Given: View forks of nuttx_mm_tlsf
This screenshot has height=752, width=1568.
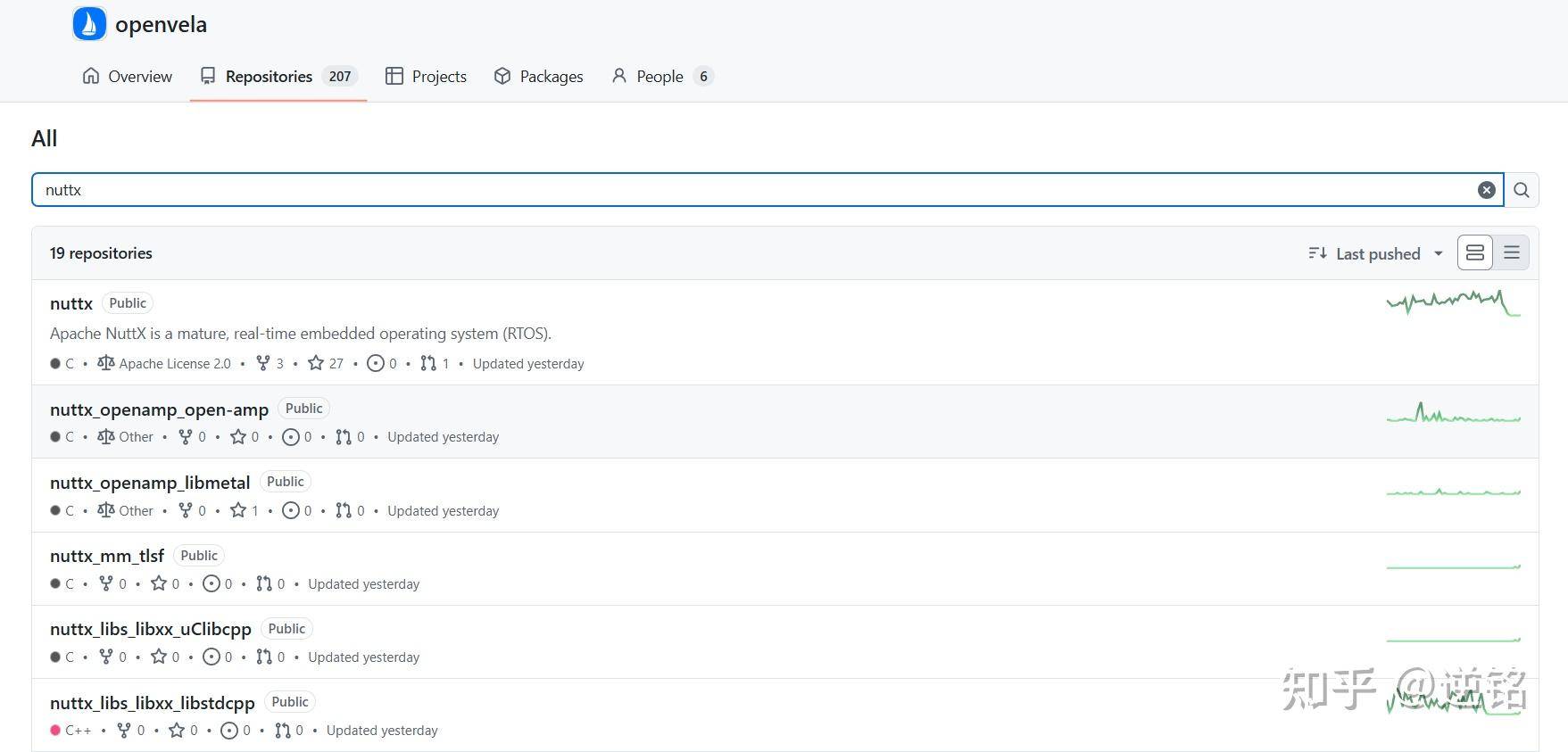Looking at the screenshot, I should pos(112,583).
